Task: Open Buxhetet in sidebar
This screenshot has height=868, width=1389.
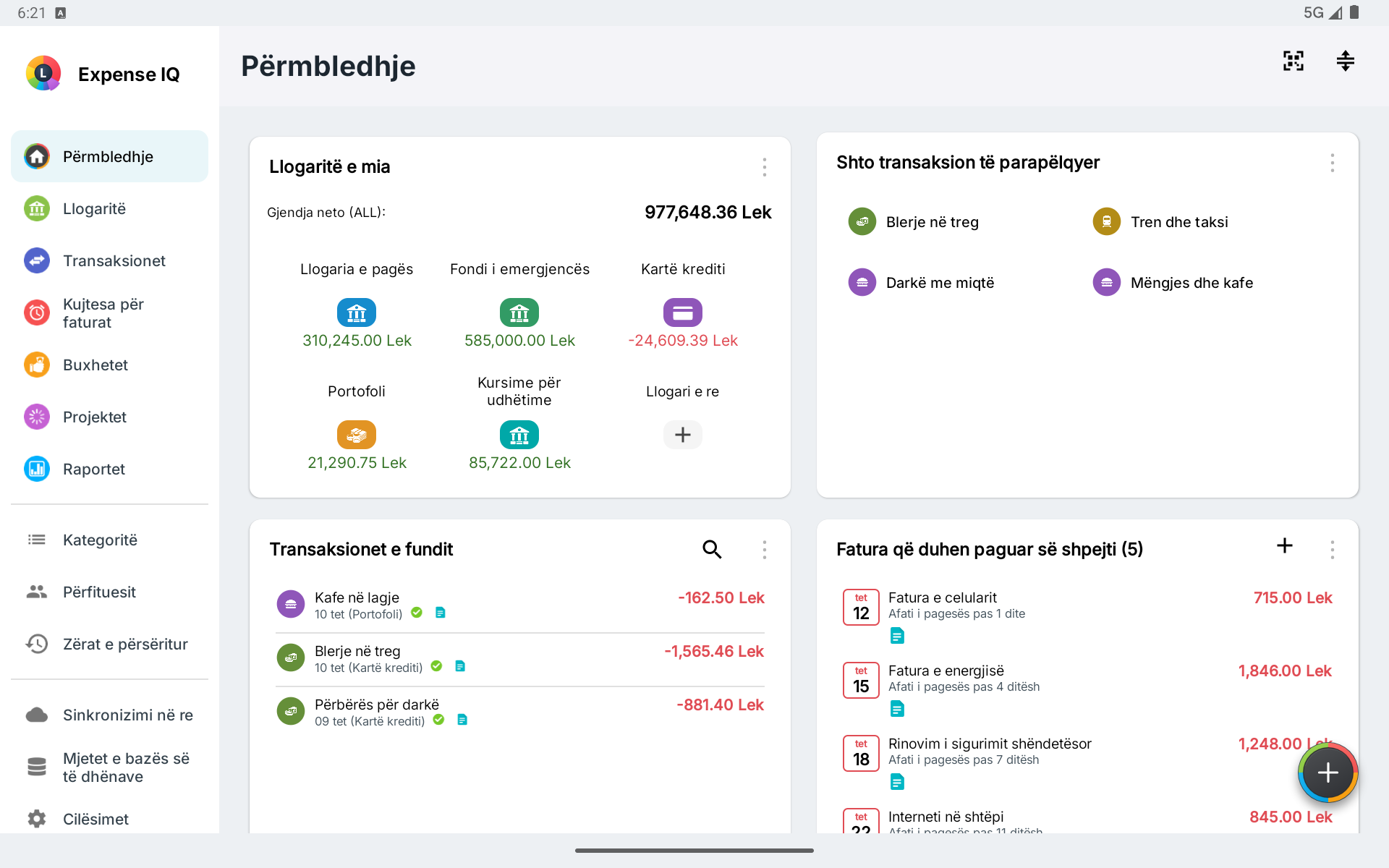Action: coord(109,365)
